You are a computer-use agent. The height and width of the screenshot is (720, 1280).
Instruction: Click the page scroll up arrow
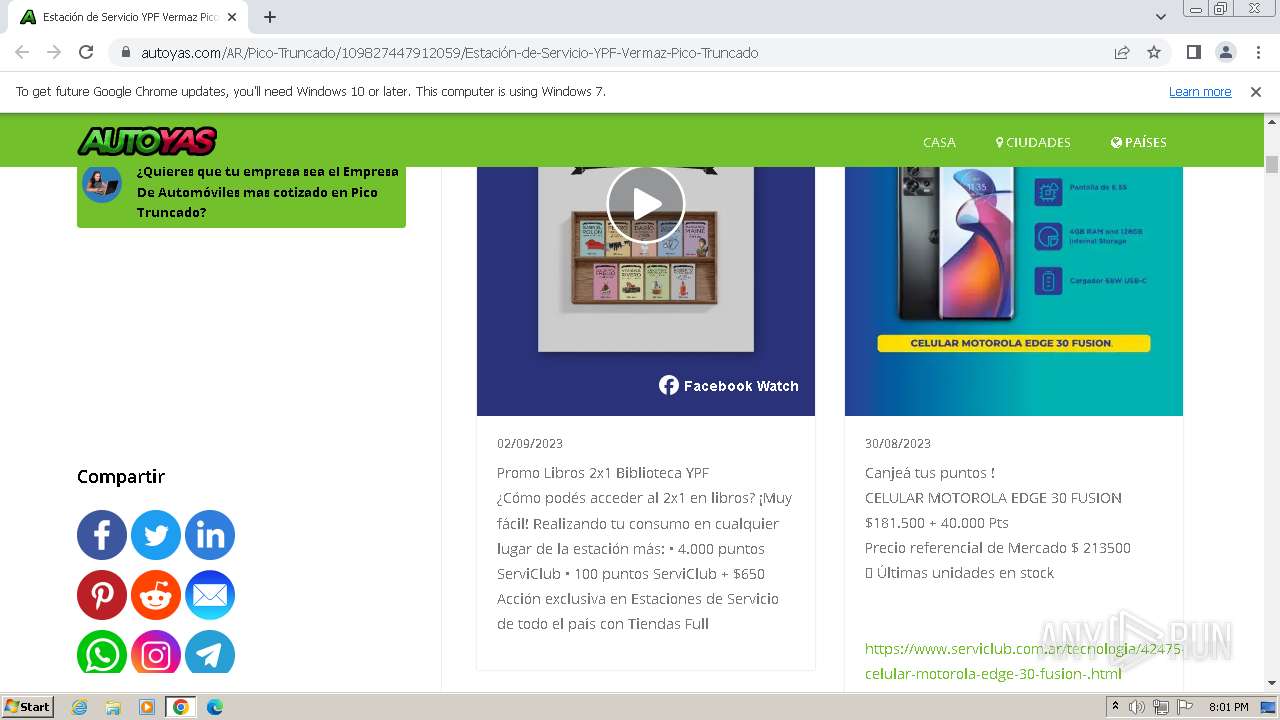(x=1272, y=121)
